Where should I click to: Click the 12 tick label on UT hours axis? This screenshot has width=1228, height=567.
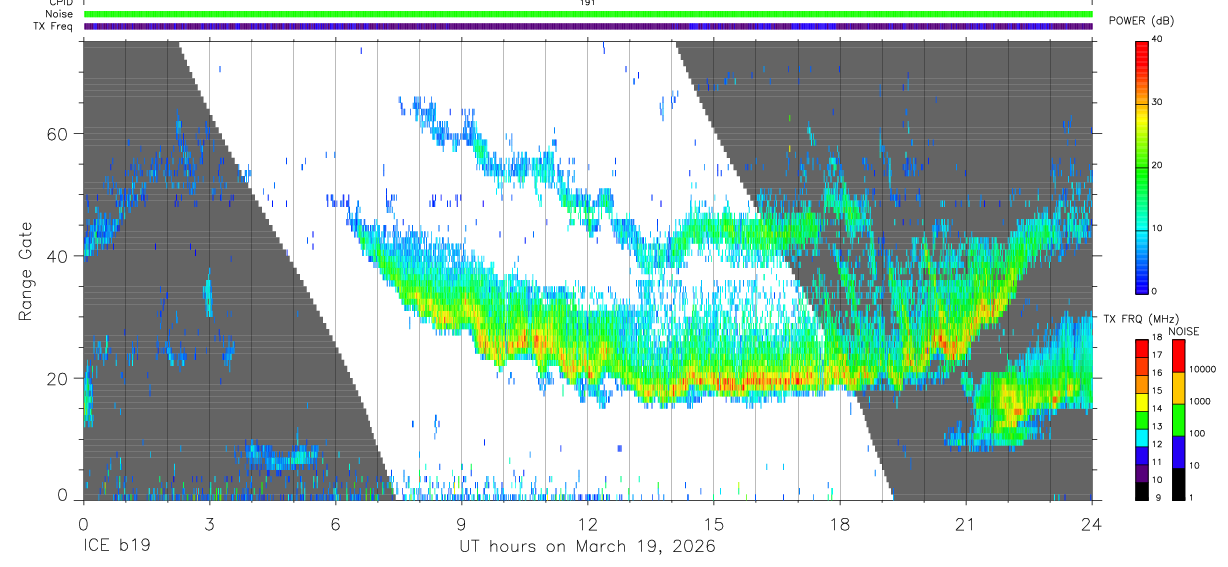pyautogui.click(x=588, y=524)
